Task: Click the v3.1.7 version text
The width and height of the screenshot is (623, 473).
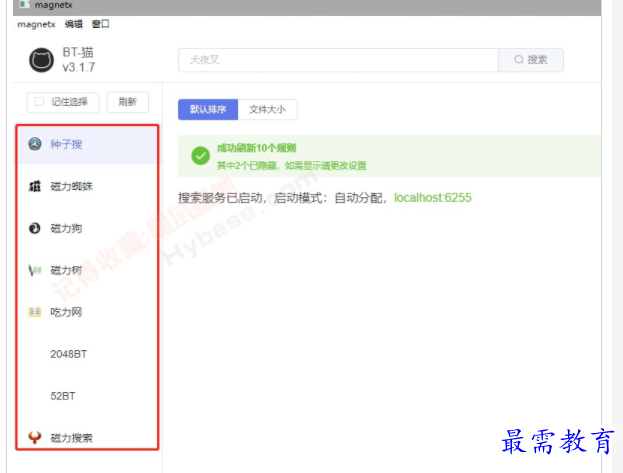Action: tap(79, 67)
